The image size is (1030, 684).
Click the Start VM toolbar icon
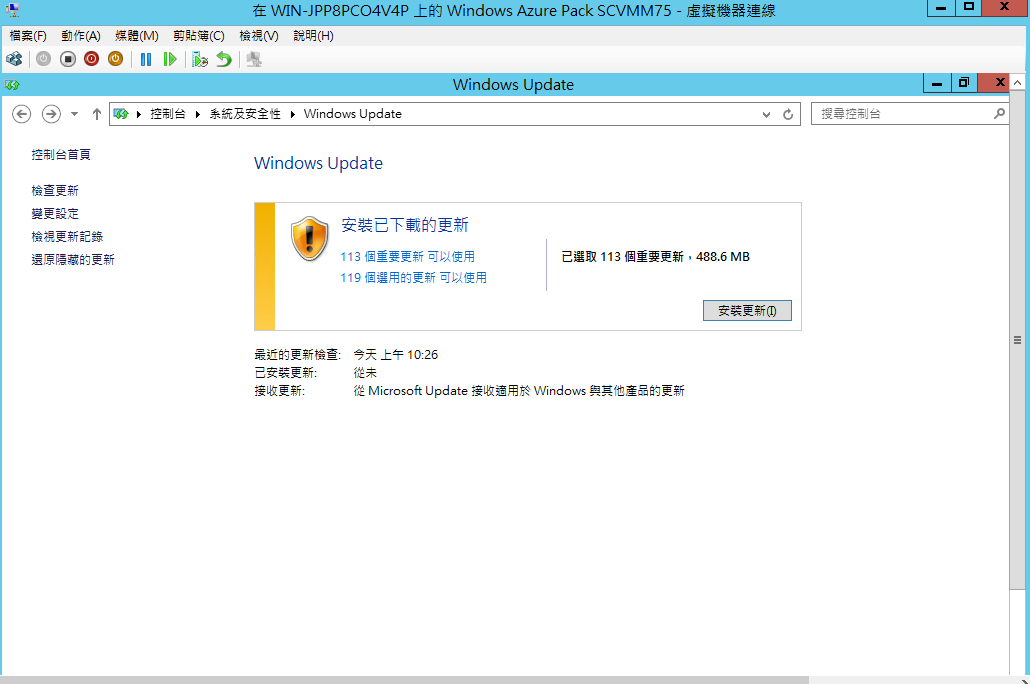(x=43, y=59)
